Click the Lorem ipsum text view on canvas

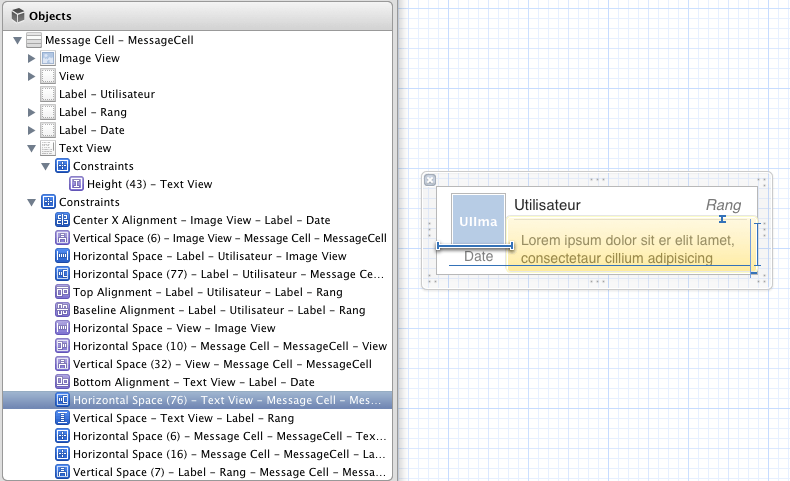(628, 249)
